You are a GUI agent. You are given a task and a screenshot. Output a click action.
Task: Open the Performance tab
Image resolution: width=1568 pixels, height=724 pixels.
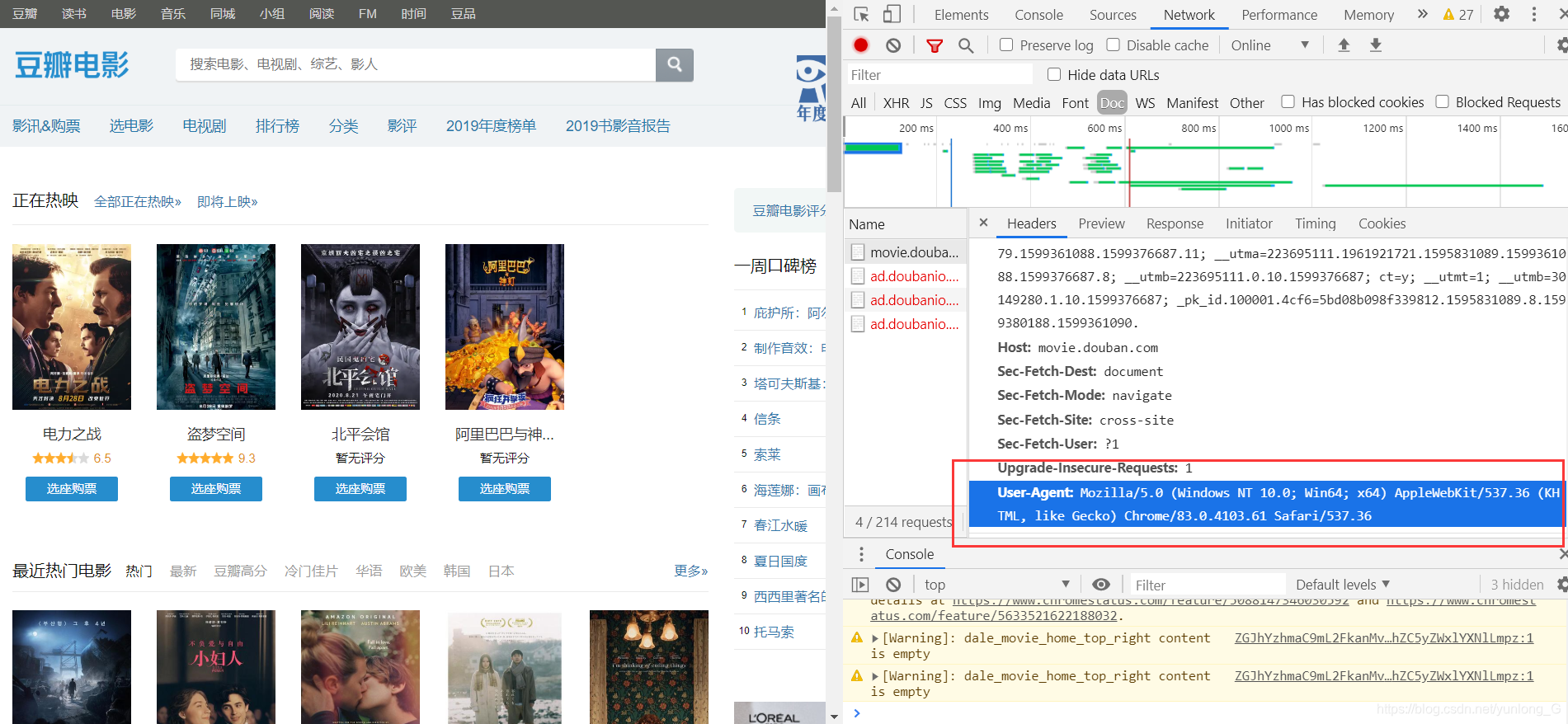(1279, 15)
